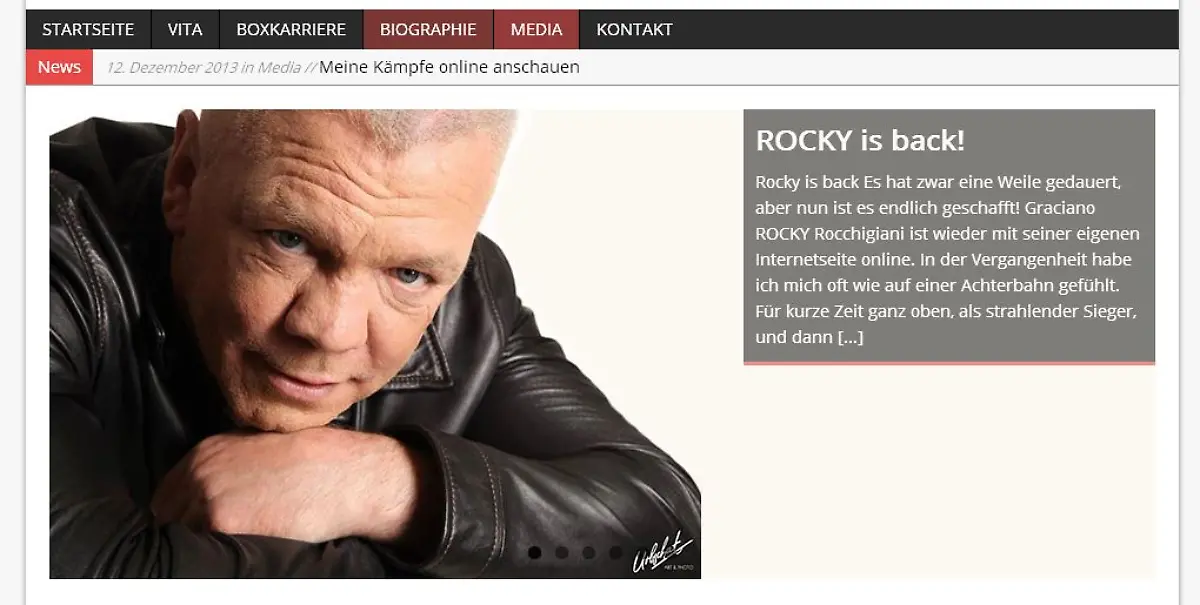Screen dimensions: 1200x605
Task: Go to the VITA page
Action: 185,29
